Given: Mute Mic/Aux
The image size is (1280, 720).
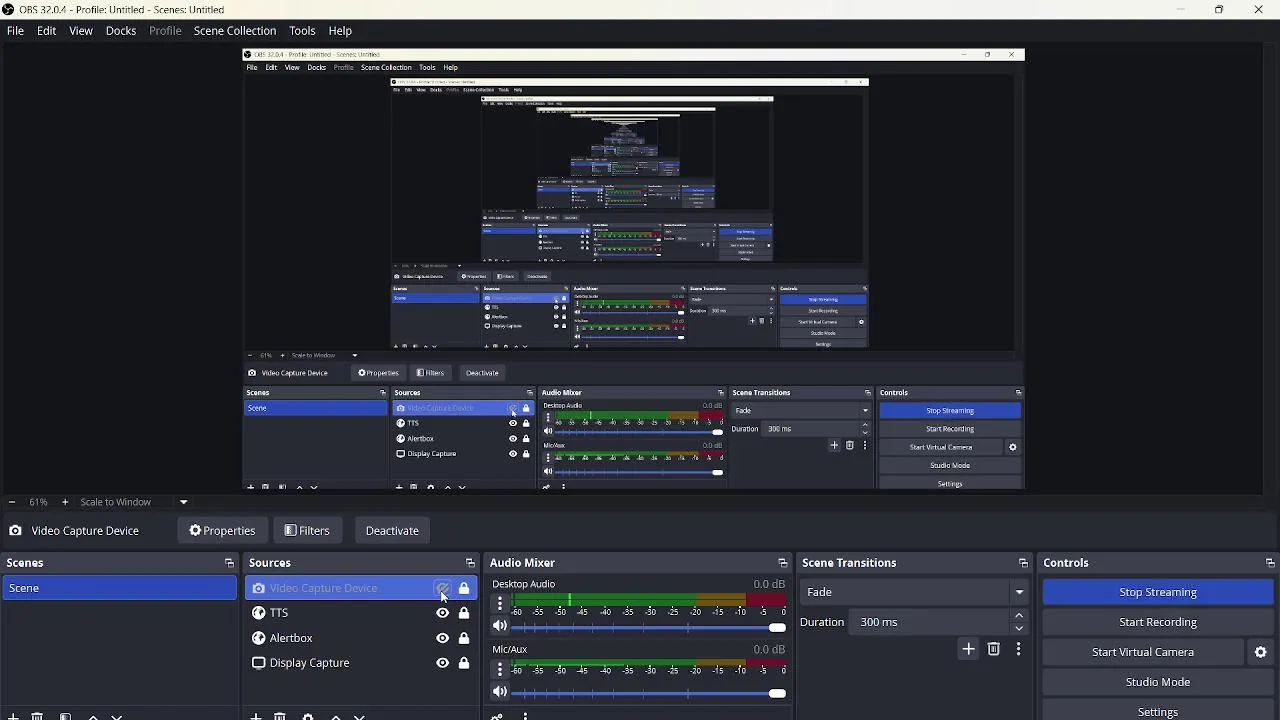Looking at the screenshot, I should [500, 692].
